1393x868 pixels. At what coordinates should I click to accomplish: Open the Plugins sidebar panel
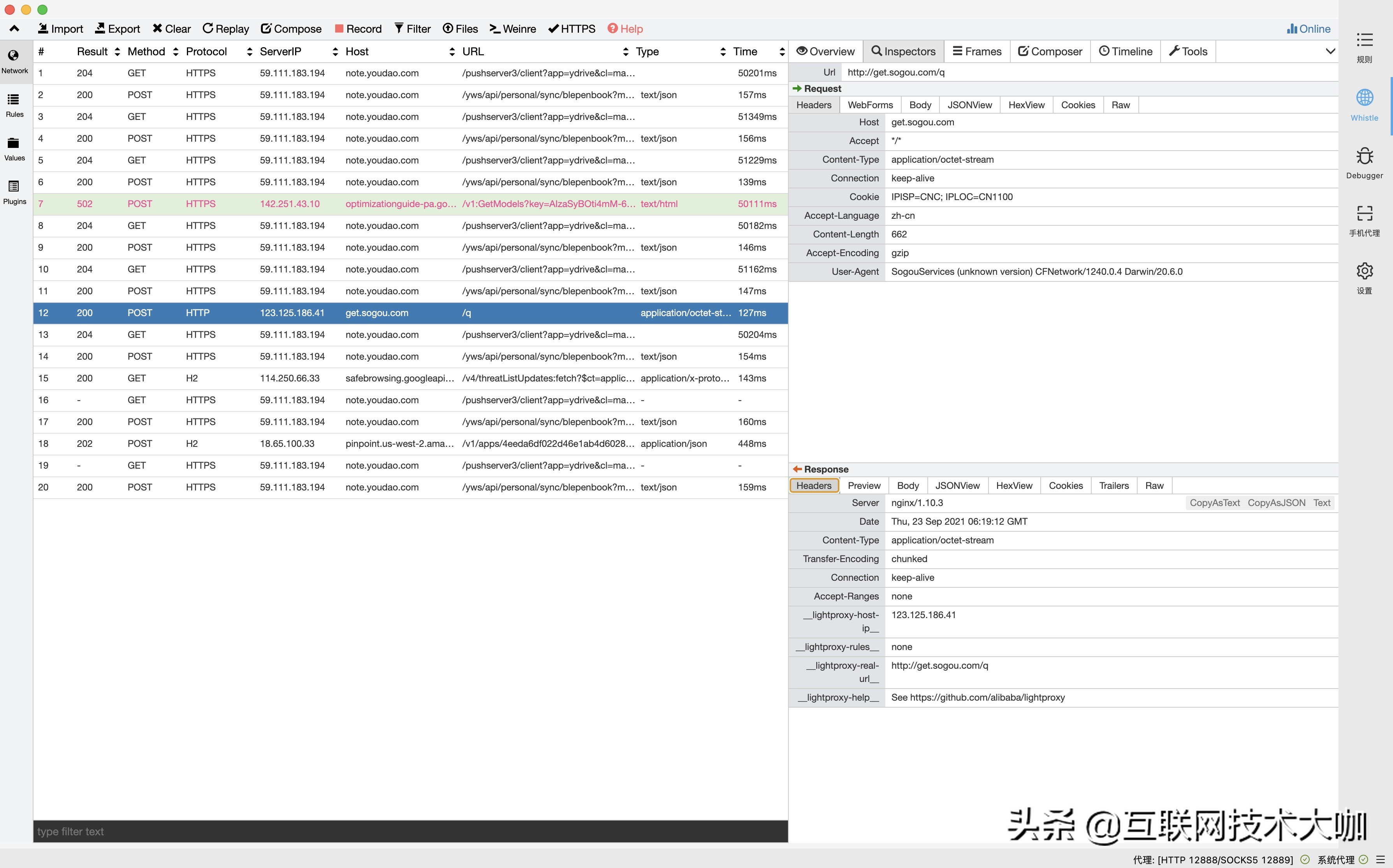[14, 192]
